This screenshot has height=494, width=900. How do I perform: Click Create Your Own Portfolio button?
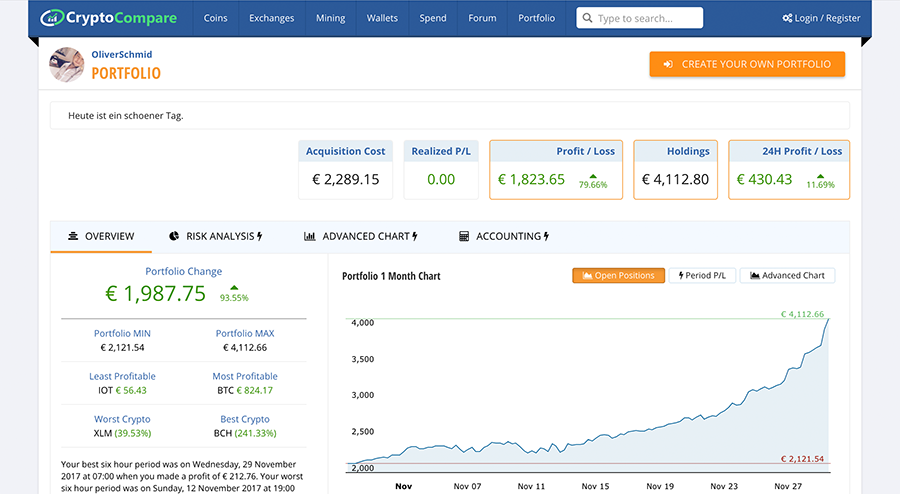coord(747,64)
